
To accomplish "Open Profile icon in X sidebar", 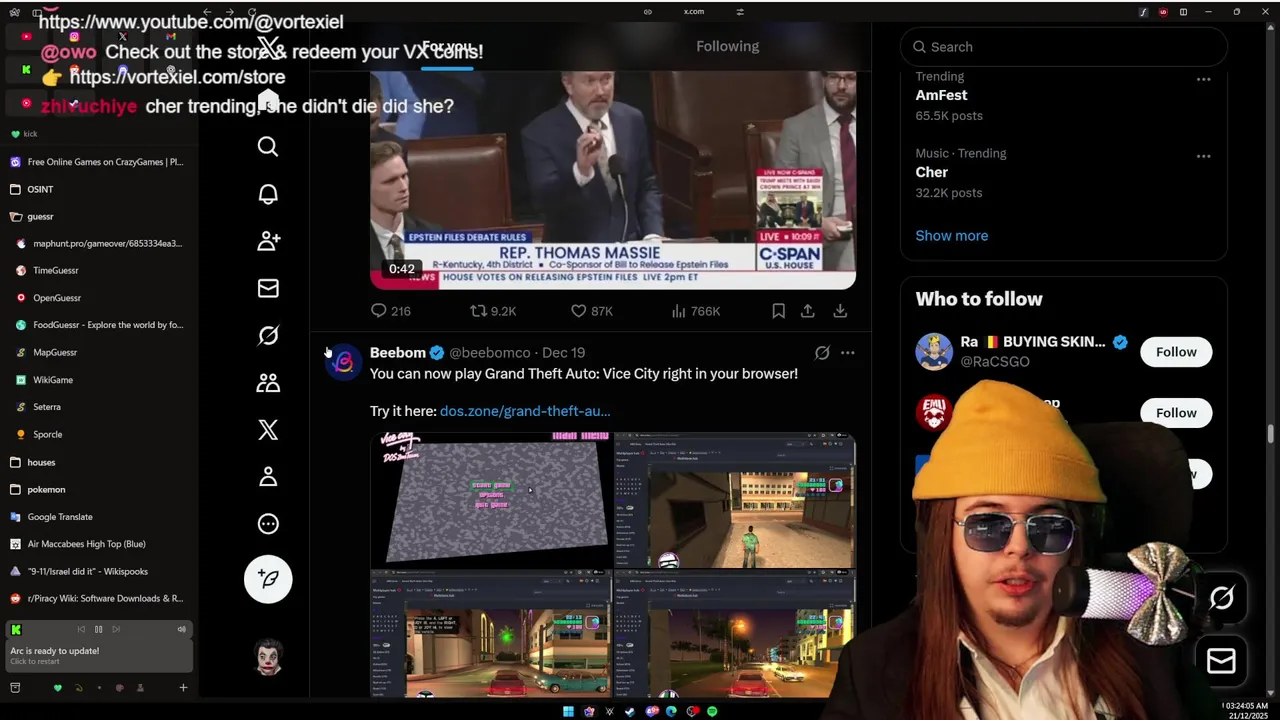I will click(x=268, y=477).
